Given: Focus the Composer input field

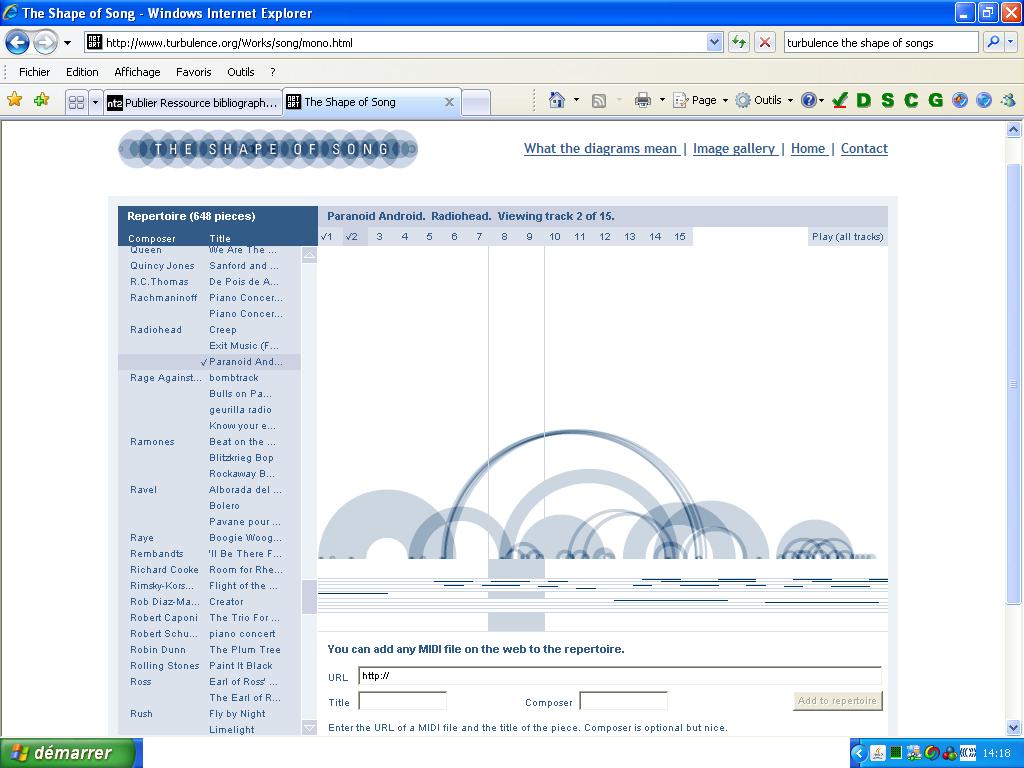Looking at the screenshot, I should point(624,701).
